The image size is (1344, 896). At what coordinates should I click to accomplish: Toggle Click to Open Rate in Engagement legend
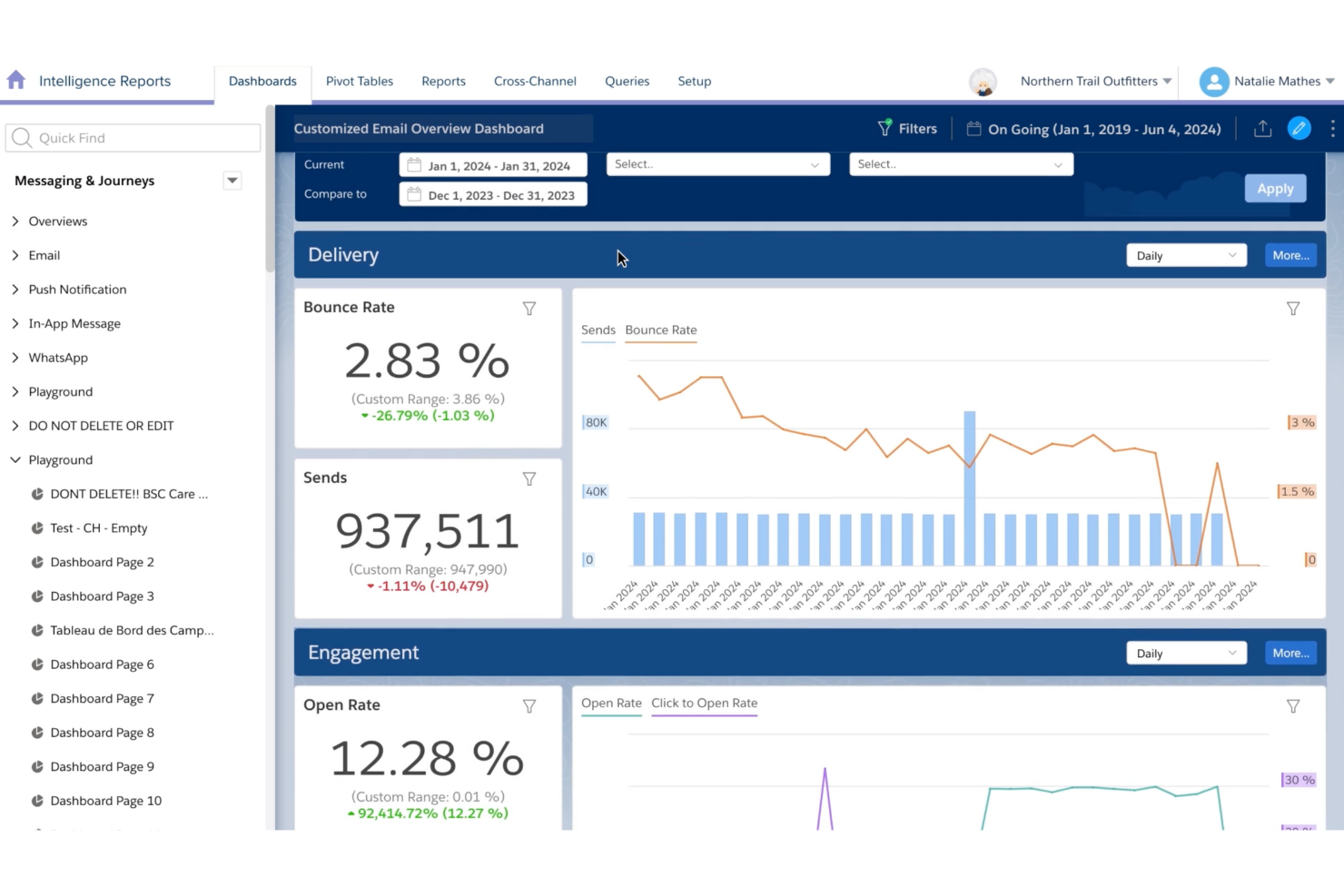tap(703, 703)
